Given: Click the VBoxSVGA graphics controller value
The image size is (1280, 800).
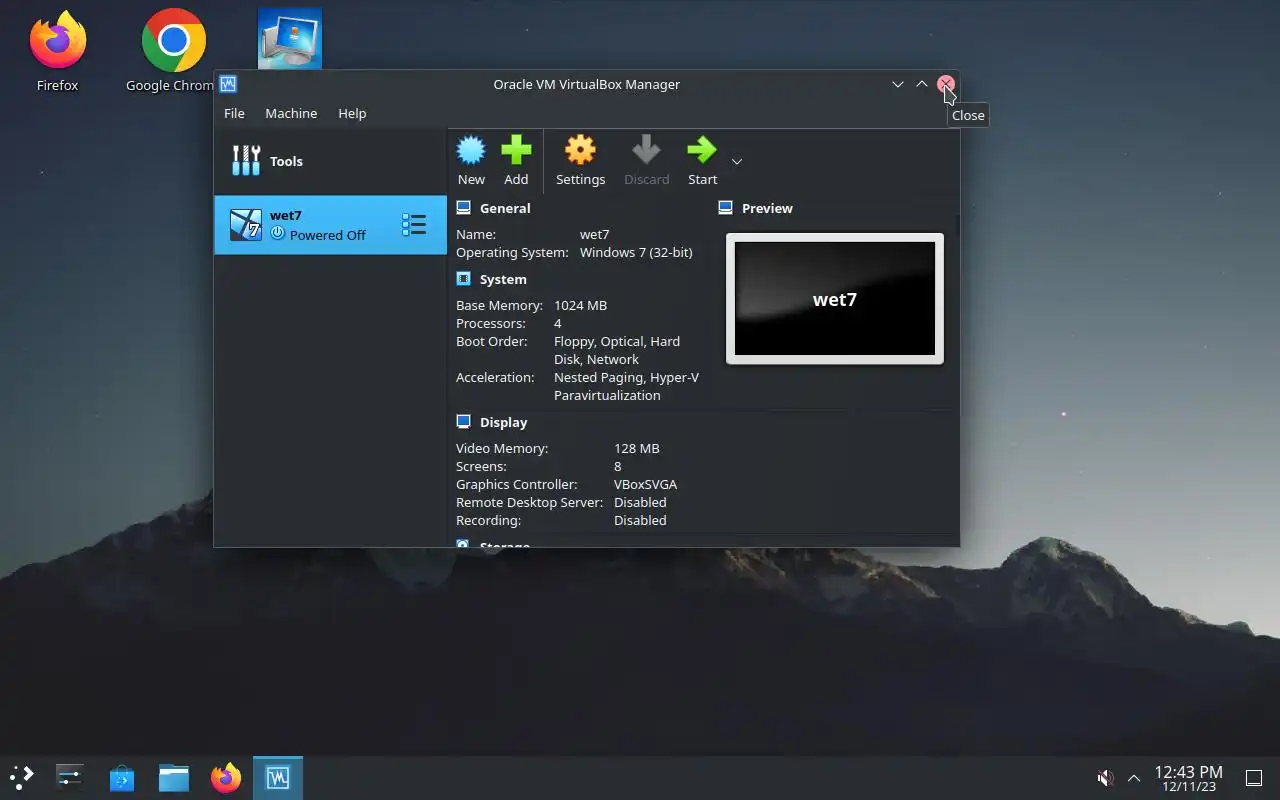Looking at the screenshot, I should point(645,484).
